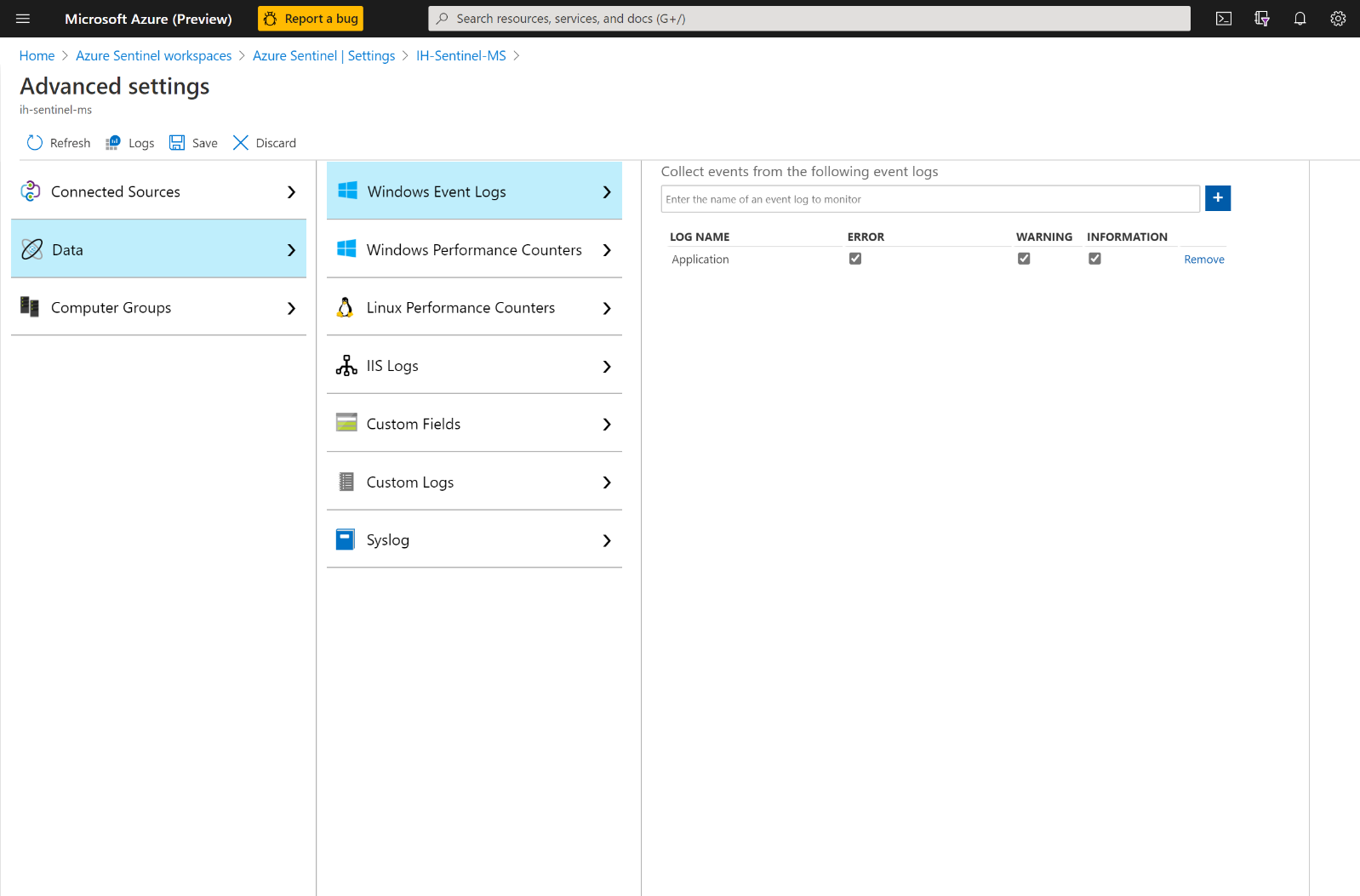Uncheck the Error checkbox for Application
This screenshot has height=896, width=1360.
855,259
